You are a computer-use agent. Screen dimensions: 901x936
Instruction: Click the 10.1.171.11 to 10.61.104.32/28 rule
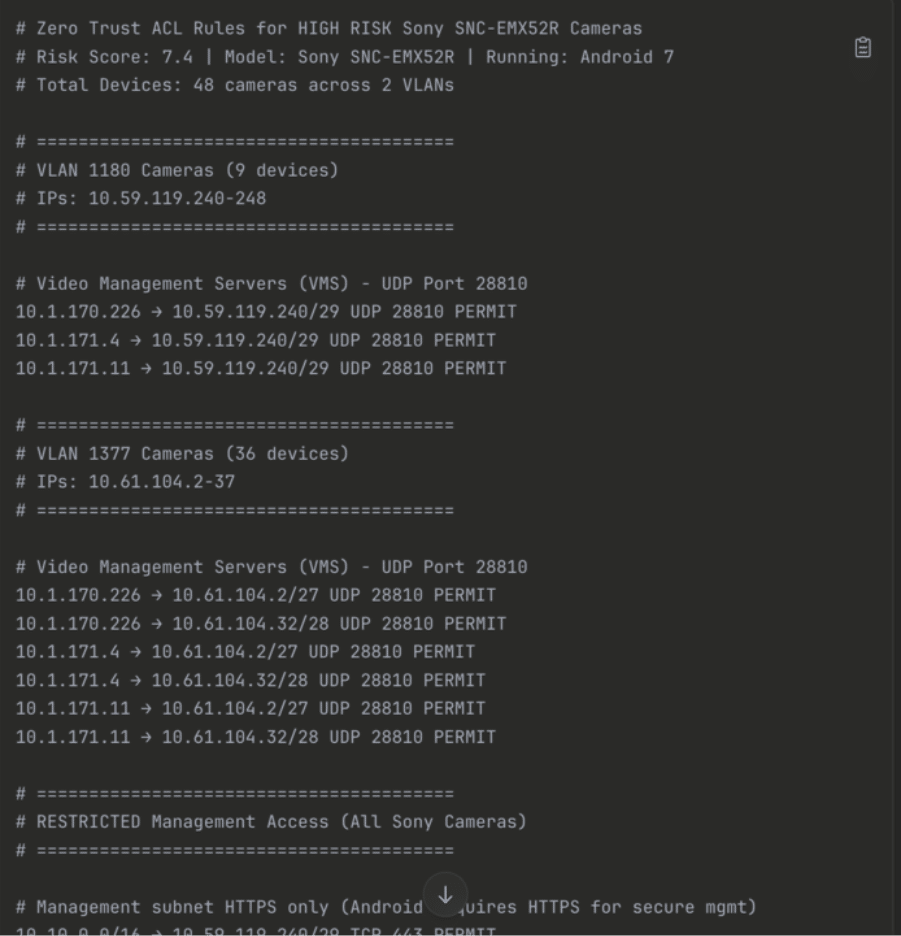[256, 737]
